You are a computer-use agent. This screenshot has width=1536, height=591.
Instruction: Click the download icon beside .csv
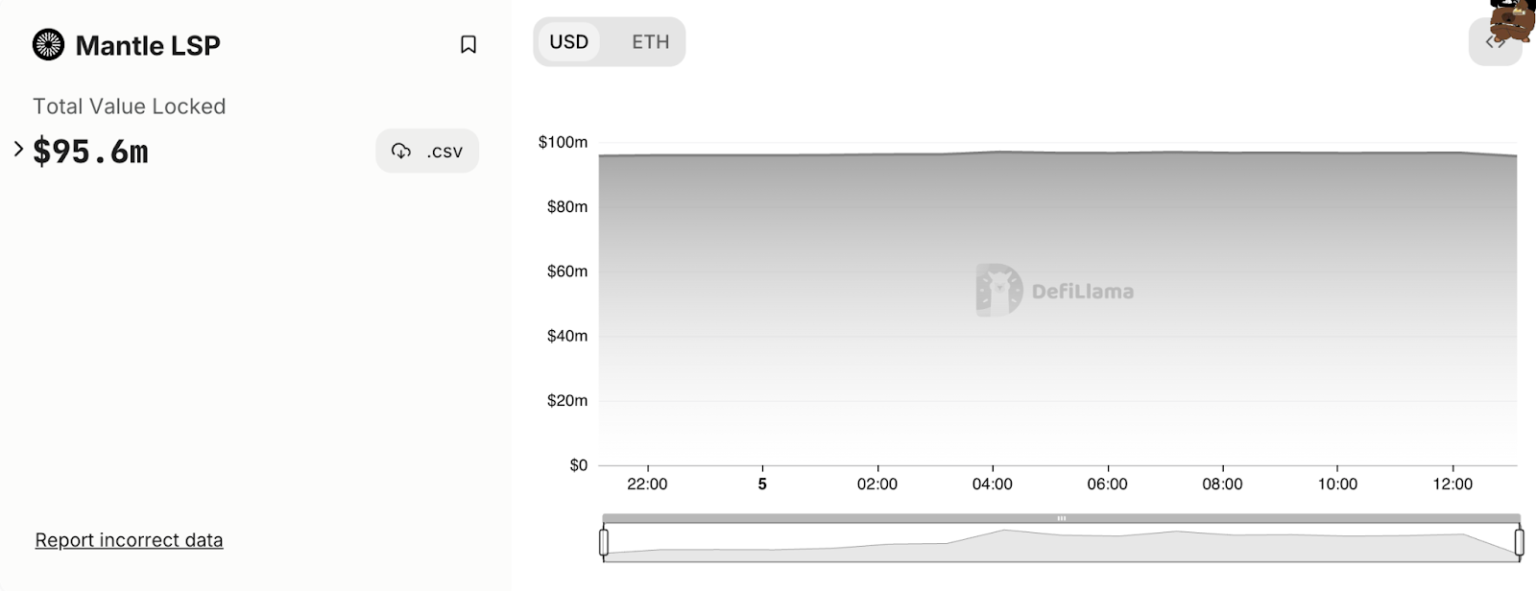tap(401, 151)
